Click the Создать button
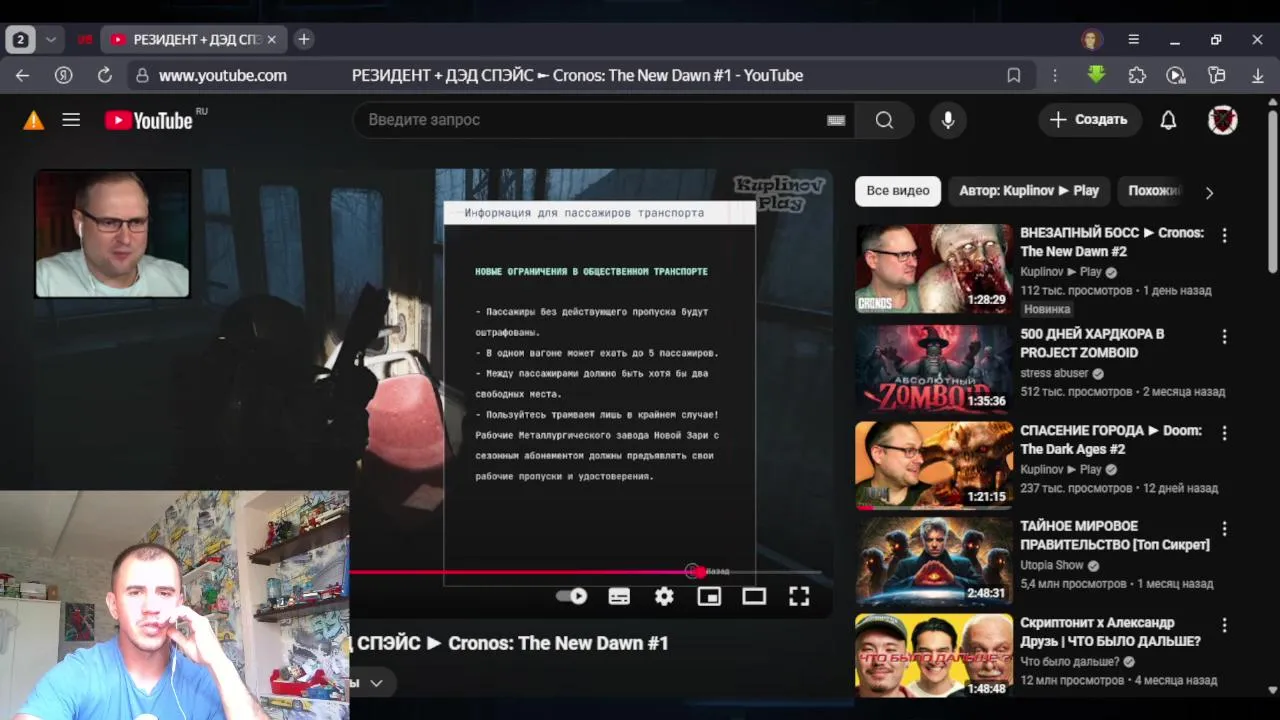1280x720 pixels. point(1090,120)
